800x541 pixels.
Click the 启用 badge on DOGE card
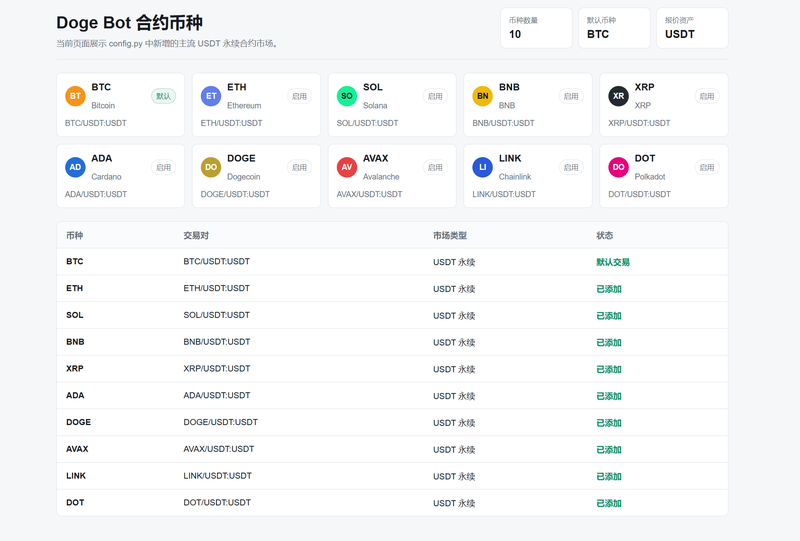(x=299, y=167)
